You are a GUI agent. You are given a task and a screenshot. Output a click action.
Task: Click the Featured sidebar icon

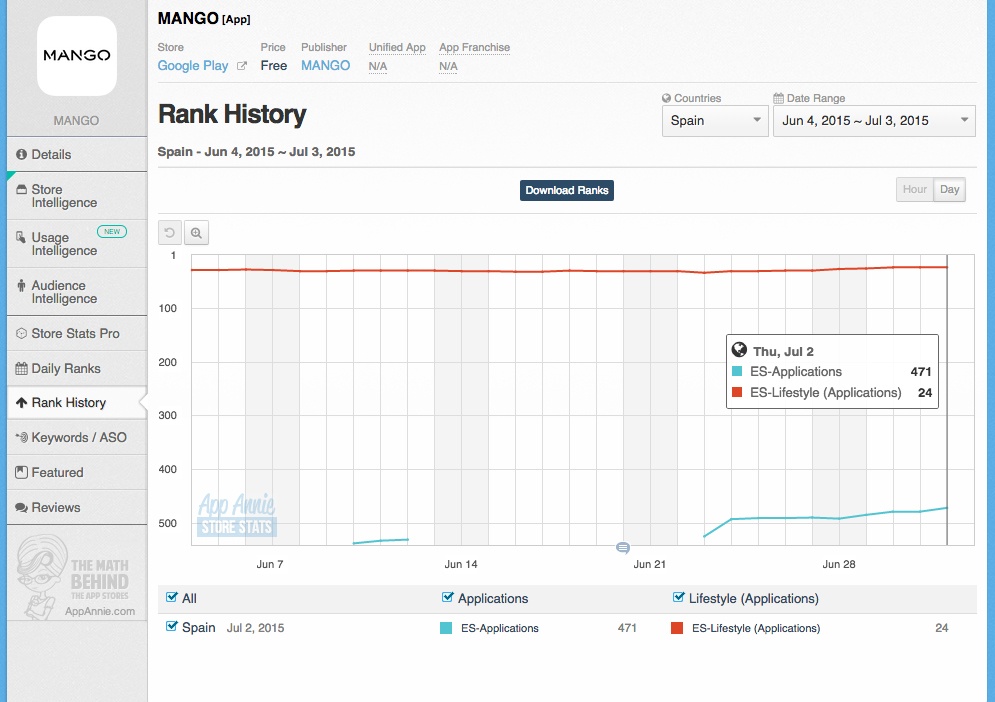coord(22,472)
